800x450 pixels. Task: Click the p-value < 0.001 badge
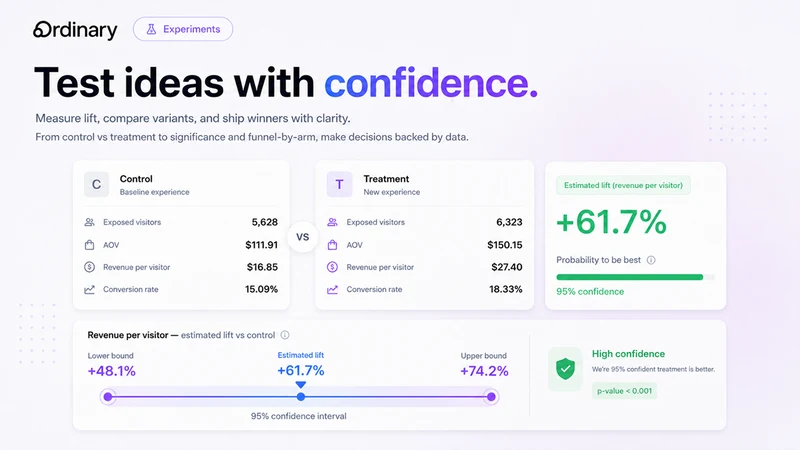click(x=624, y=391)
